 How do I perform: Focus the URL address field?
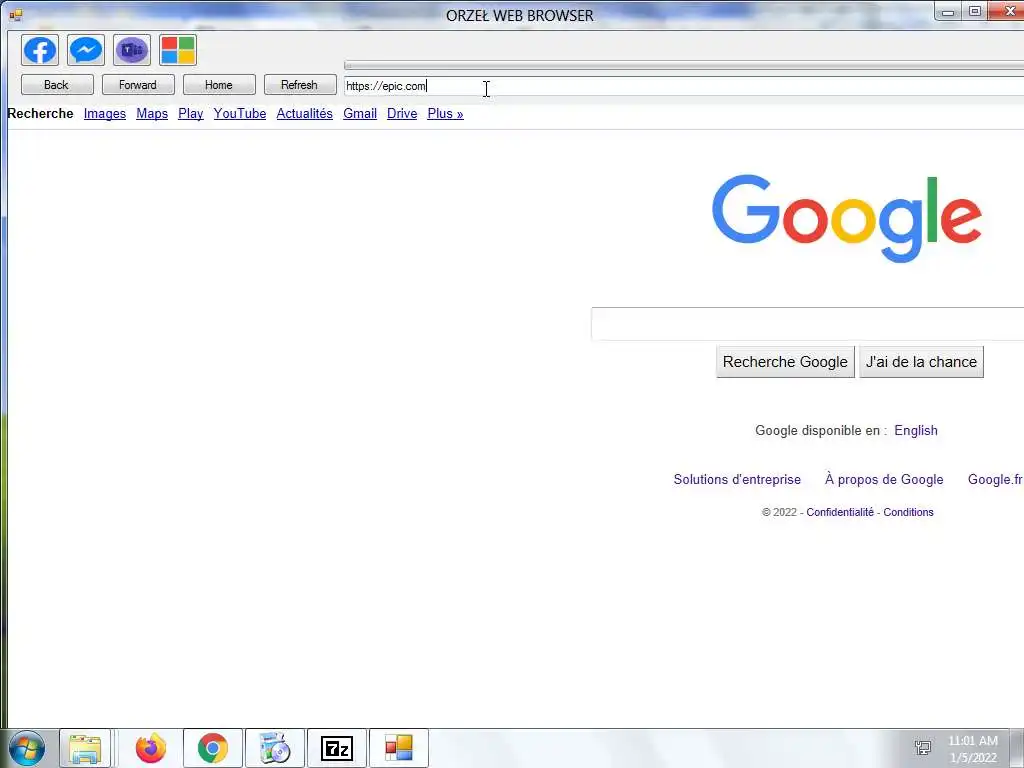coord(684,86)
